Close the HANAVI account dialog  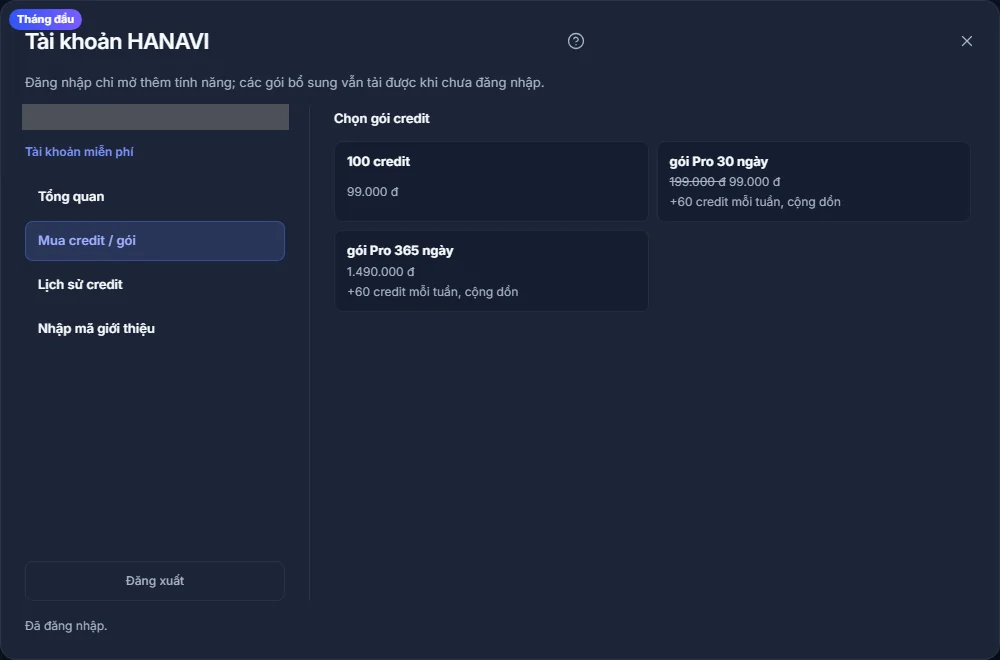point(966,41)
